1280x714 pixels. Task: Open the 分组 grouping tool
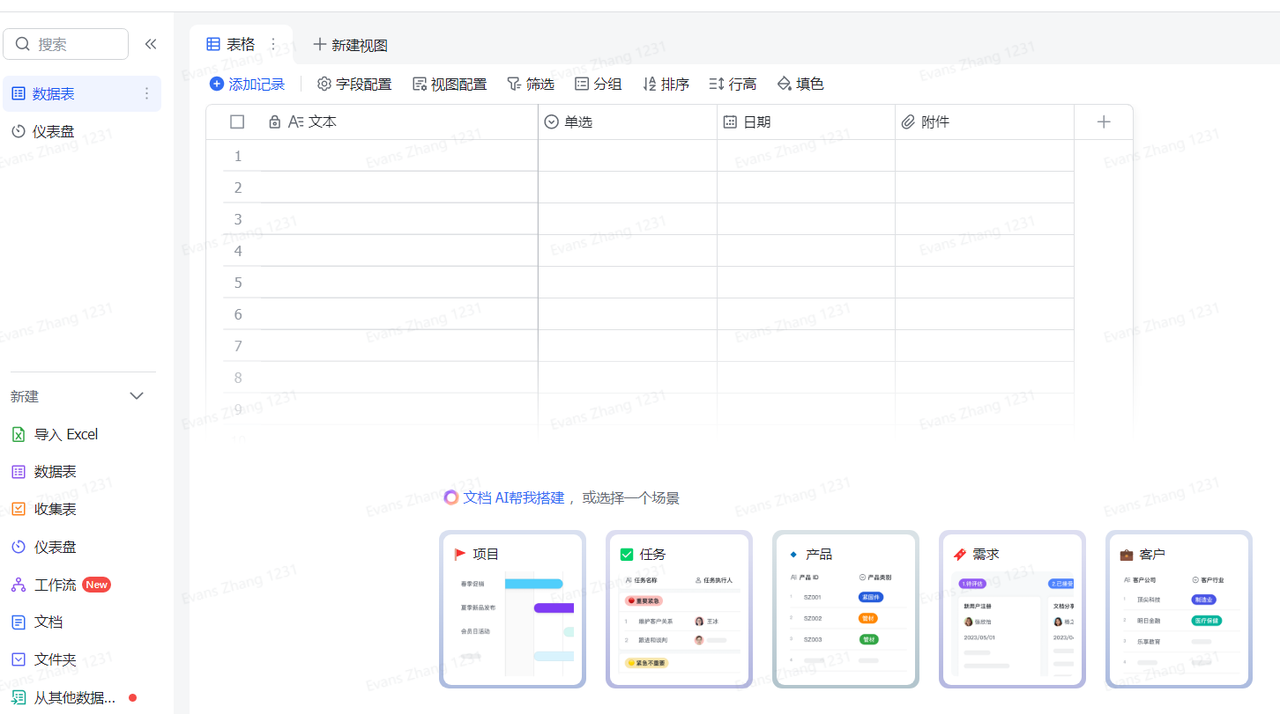click(598, 84)
